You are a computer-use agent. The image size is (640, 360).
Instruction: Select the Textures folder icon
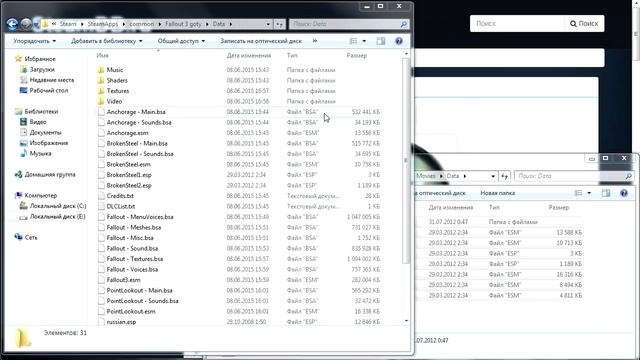tap(101, 91)
